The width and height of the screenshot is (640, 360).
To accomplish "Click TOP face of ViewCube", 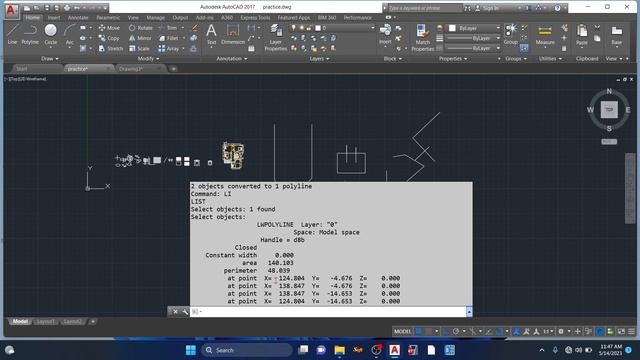I will tap(609, 109).
